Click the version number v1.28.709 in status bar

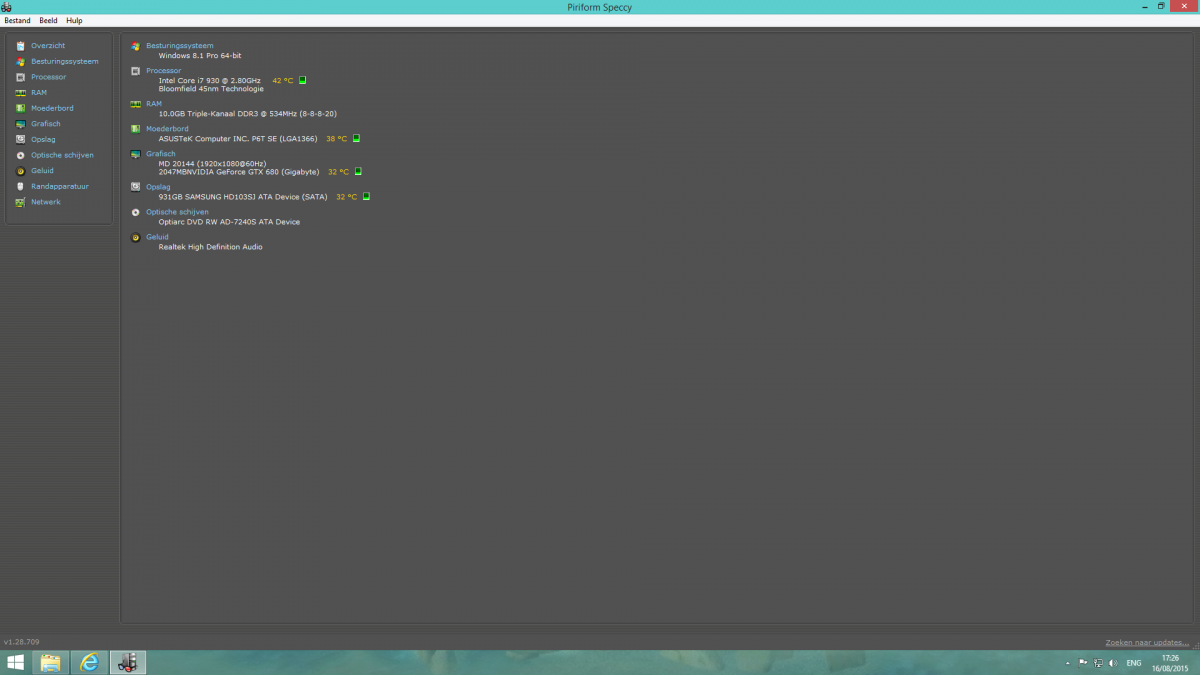point(22,642)
